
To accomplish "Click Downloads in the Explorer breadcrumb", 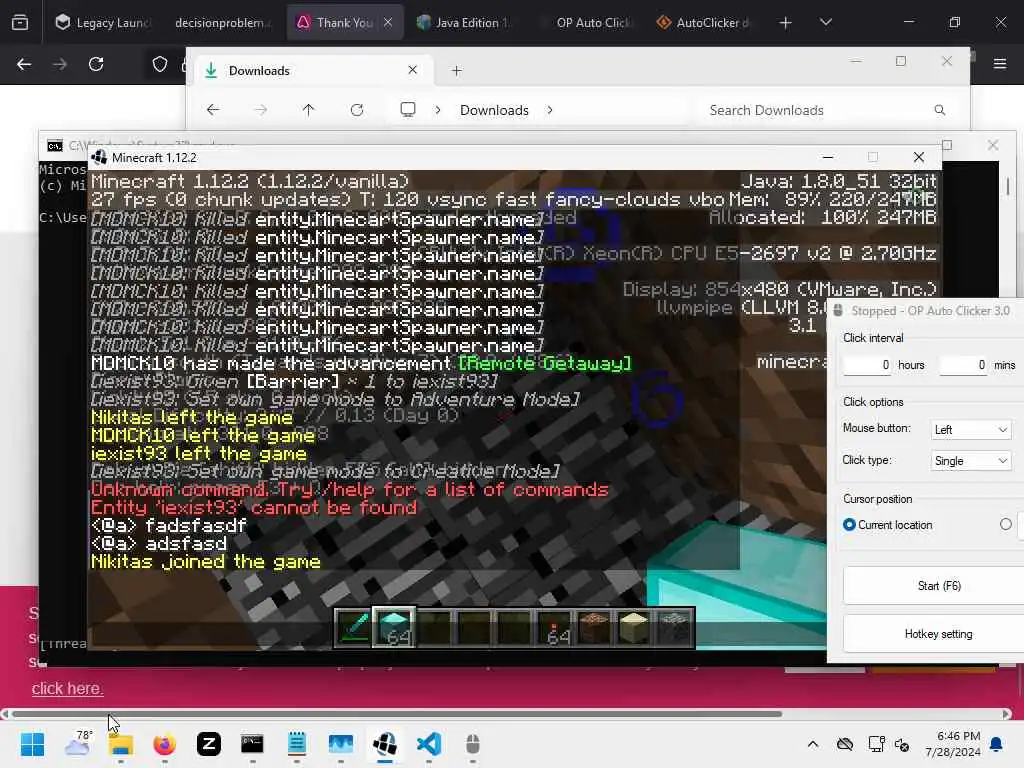I will pos(494,110).
